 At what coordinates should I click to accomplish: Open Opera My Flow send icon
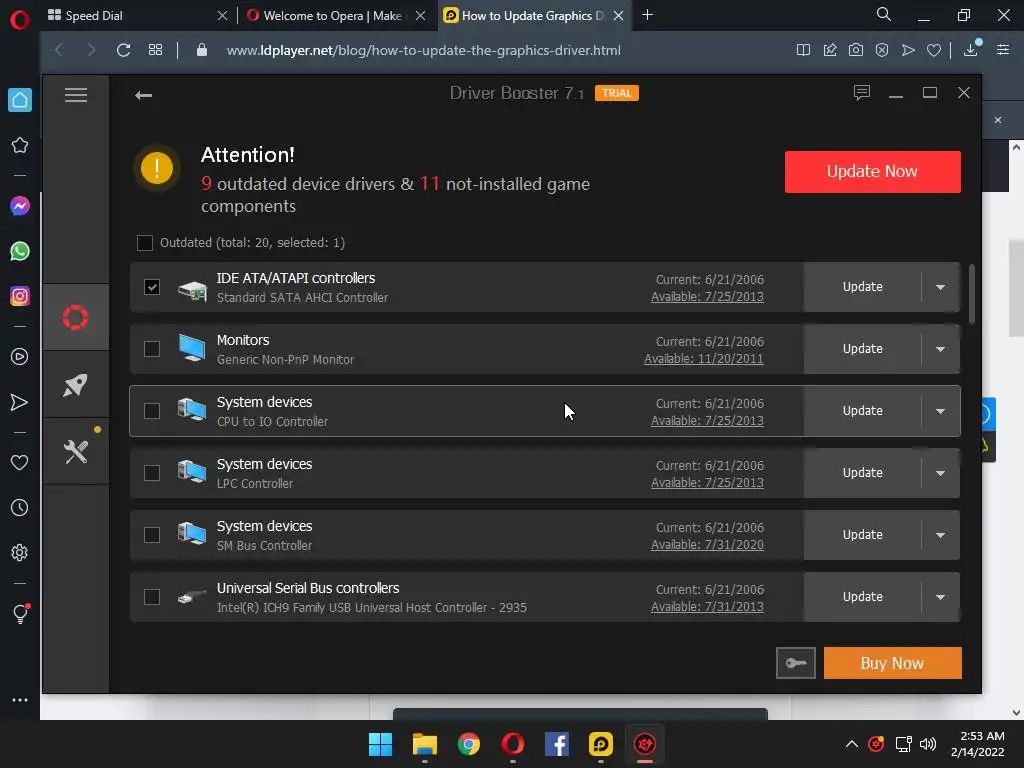click(20, 402)
